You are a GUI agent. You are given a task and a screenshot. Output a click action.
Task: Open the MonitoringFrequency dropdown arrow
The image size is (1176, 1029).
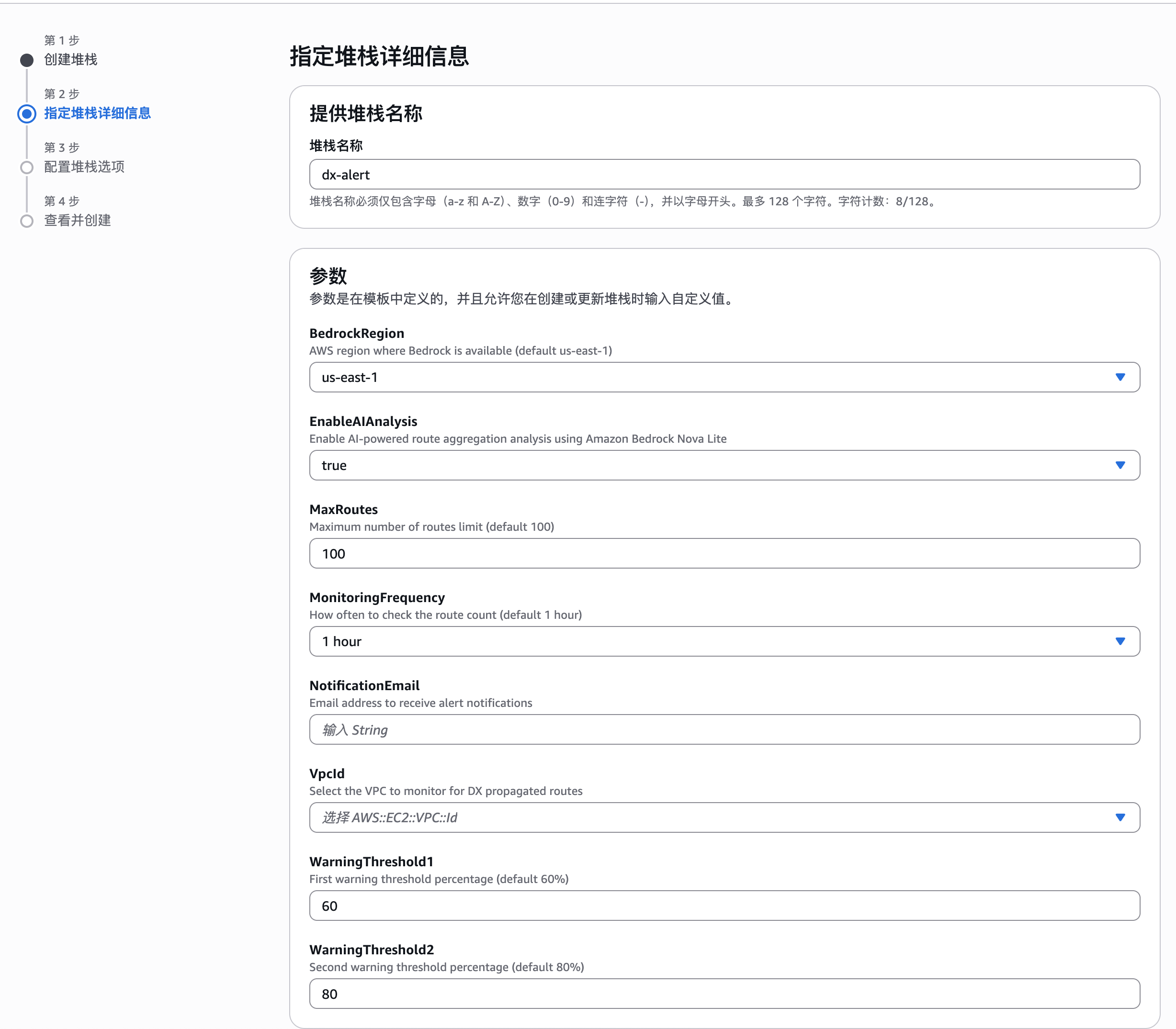click(1119, 641)
